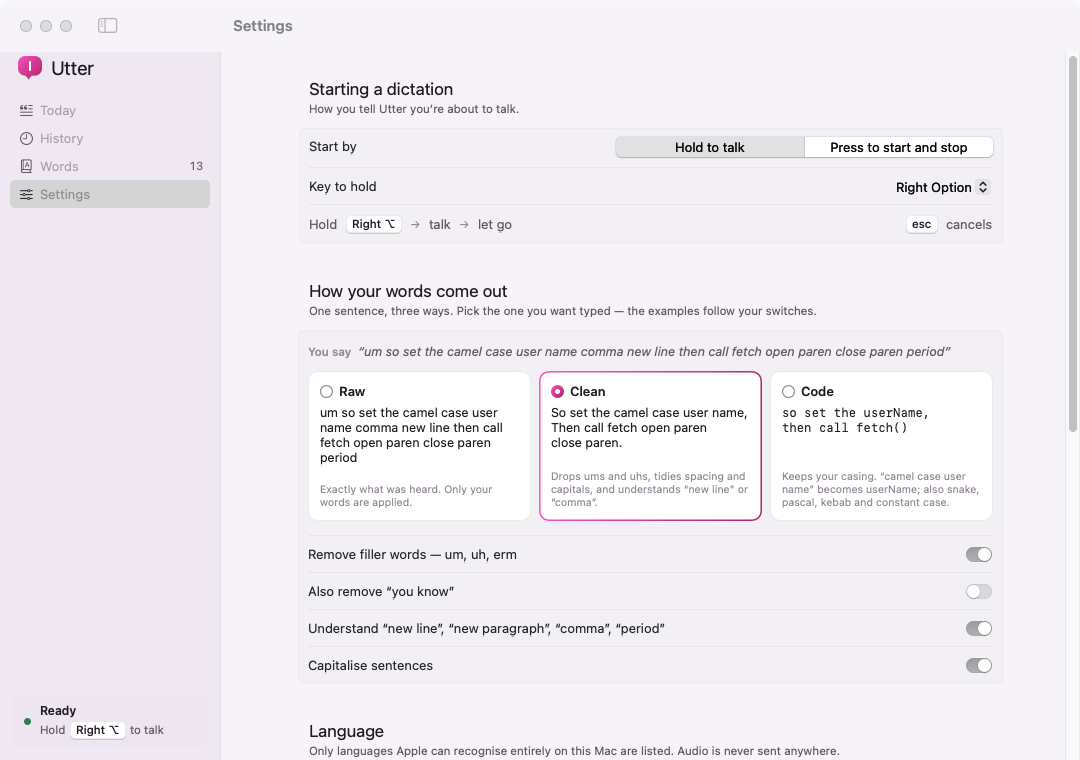This screenshot has width=1080, height=760.
Task: Click the Words count badge 13
Action: (x=196, y=166)
